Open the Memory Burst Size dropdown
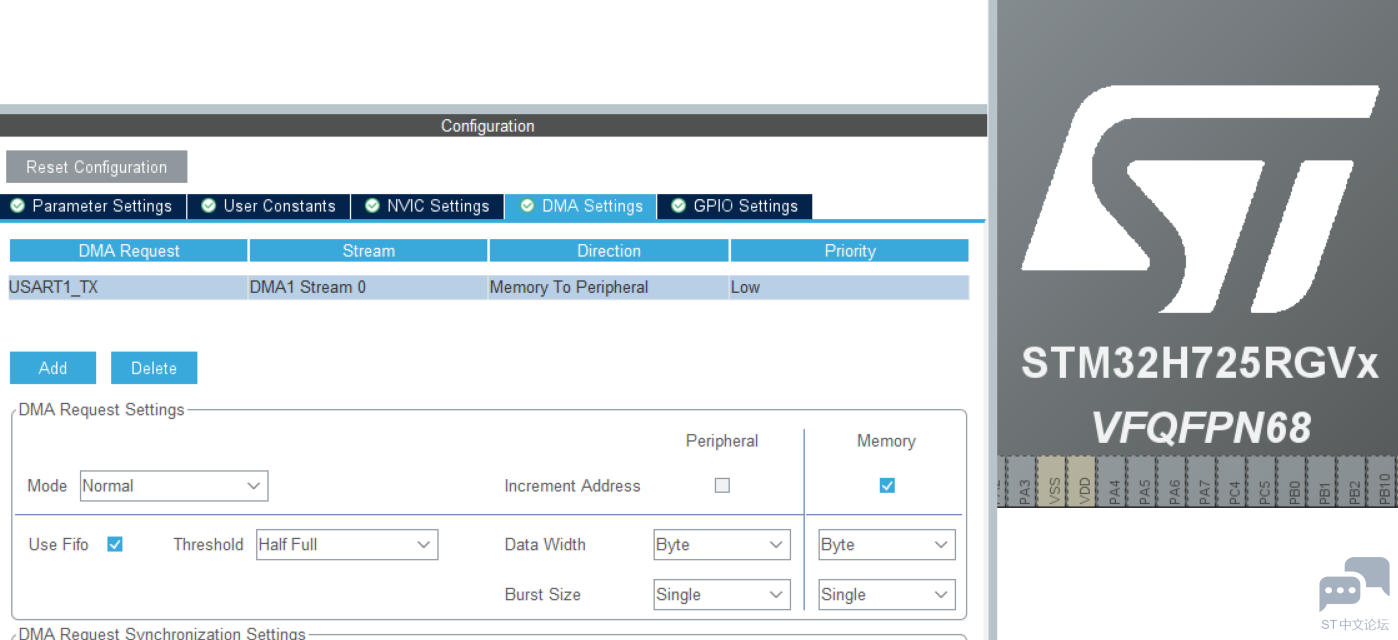The image size is (1398, 640). click(x=887, y=594)
